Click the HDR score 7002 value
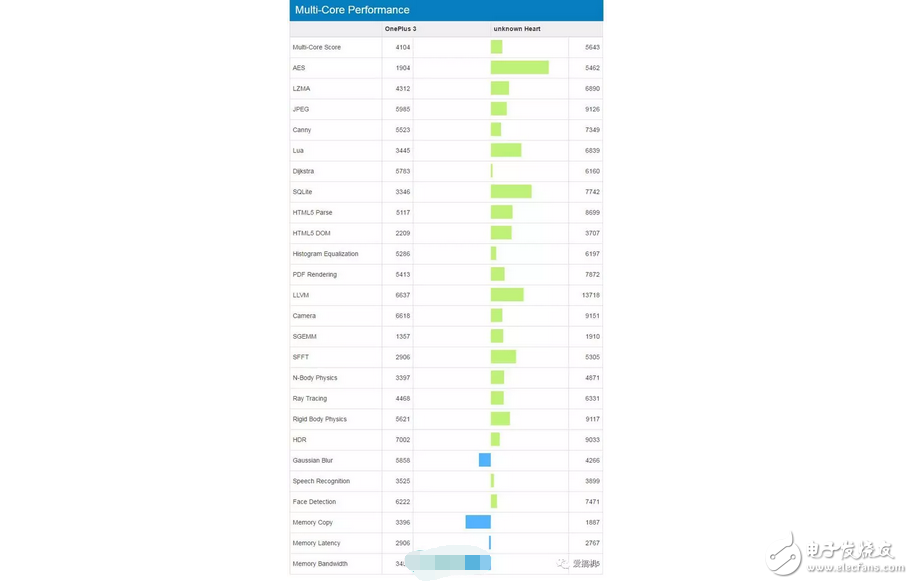This screenshot has height=584, width=913. point(402,440)
